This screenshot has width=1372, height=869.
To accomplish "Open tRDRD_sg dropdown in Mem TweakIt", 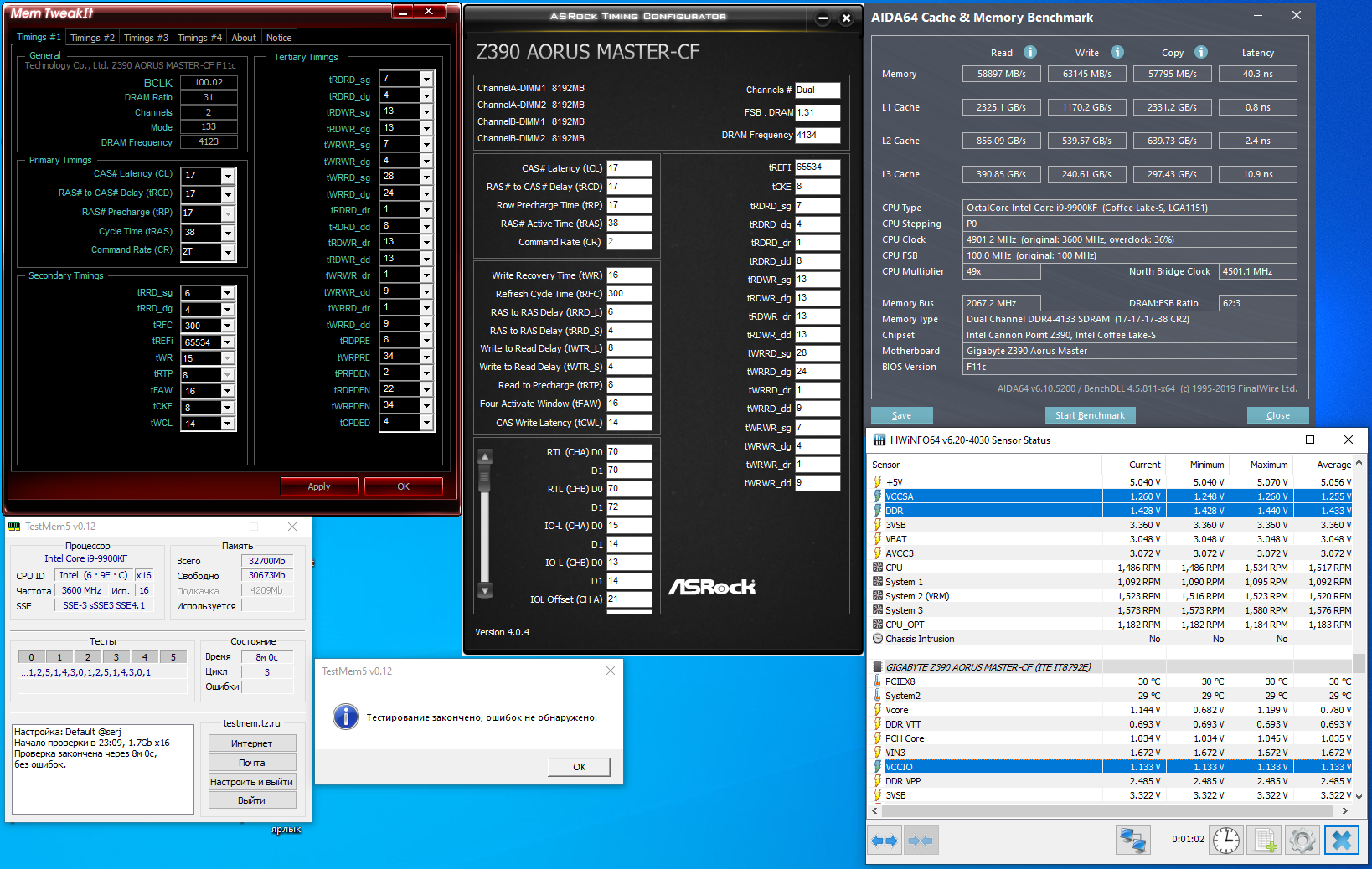I will [x=426, y=80].
